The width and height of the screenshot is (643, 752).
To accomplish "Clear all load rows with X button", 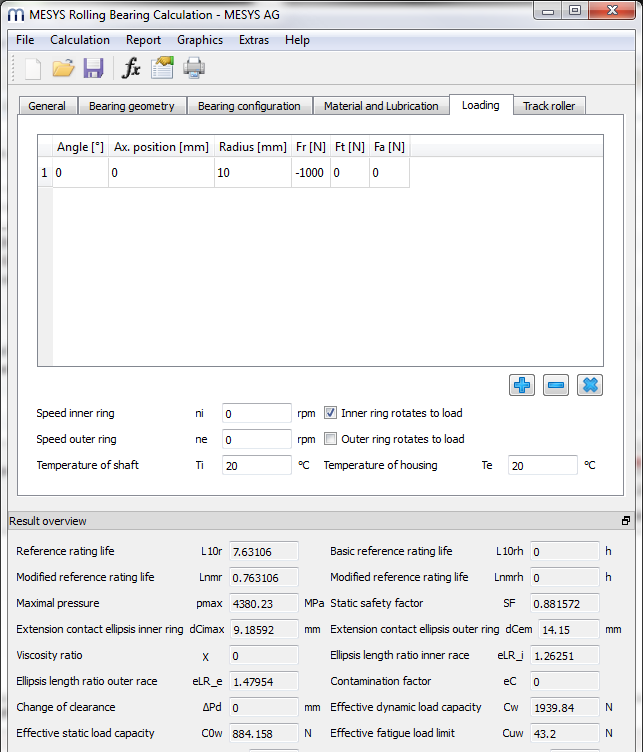I will click(x=590, y=385).
